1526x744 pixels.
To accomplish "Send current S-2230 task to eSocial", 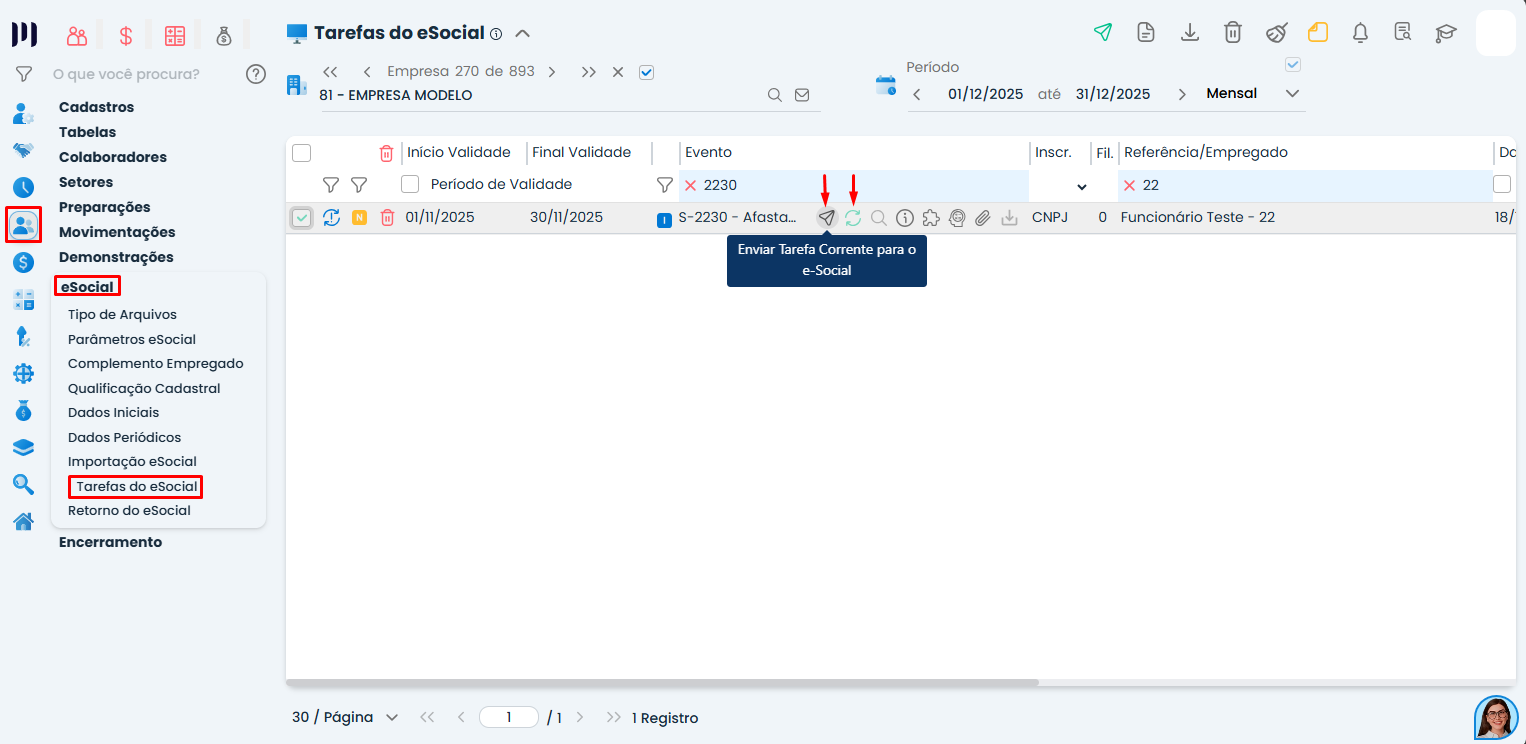I will click(826, 217).
